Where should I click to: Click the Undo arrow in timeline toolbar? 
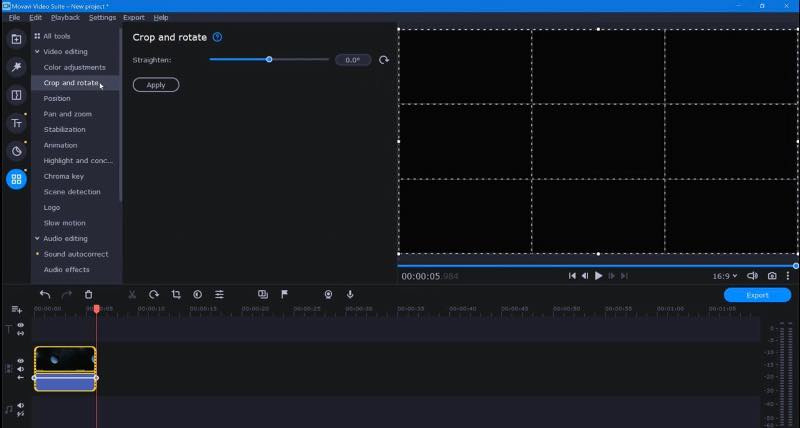click(x=45, y=295)
